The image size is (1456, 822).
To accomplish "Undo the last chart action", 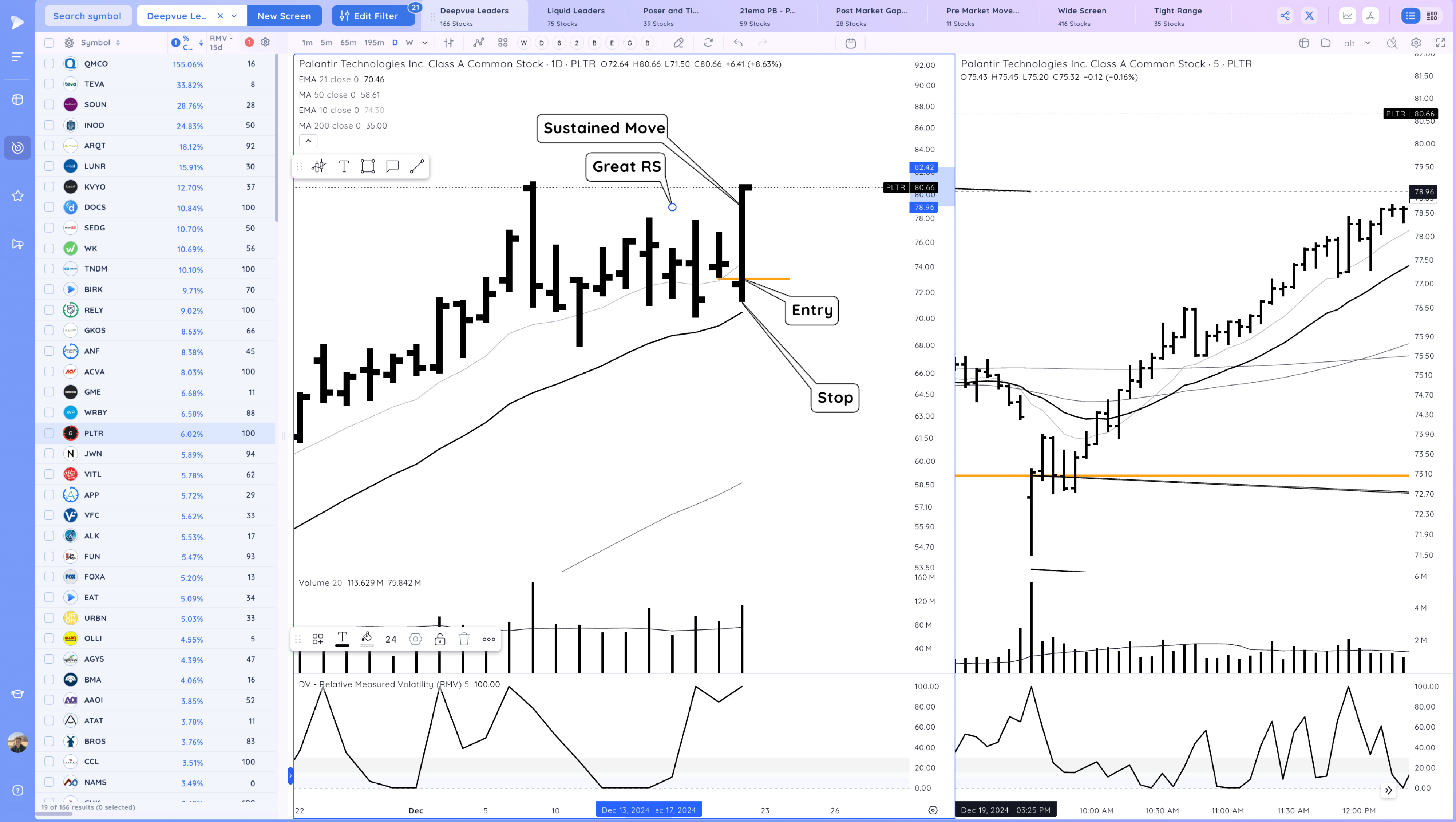I will pyautogui.click(x=738, y=42).
